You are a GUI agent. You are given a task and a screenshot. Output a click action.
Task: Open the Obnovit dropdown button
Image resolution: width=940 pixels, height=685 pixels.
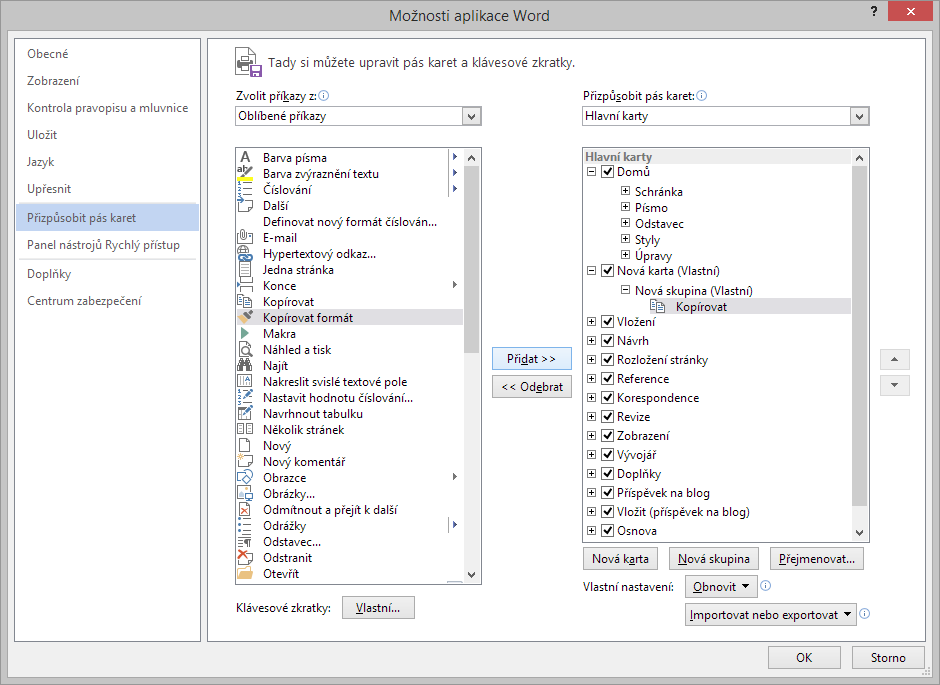coord(721,587)
